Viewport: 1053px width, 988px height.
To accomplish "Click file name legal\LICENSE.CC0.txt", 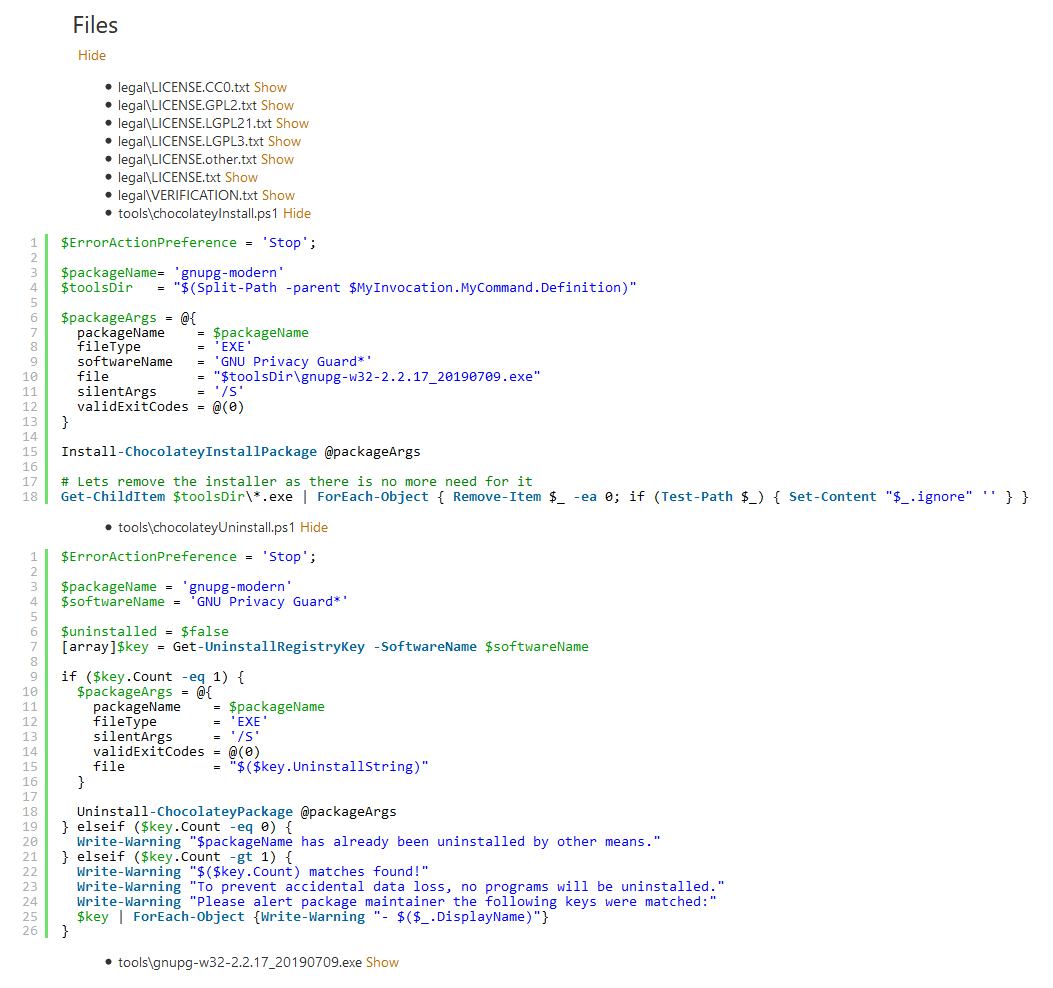I will (184, 87).
